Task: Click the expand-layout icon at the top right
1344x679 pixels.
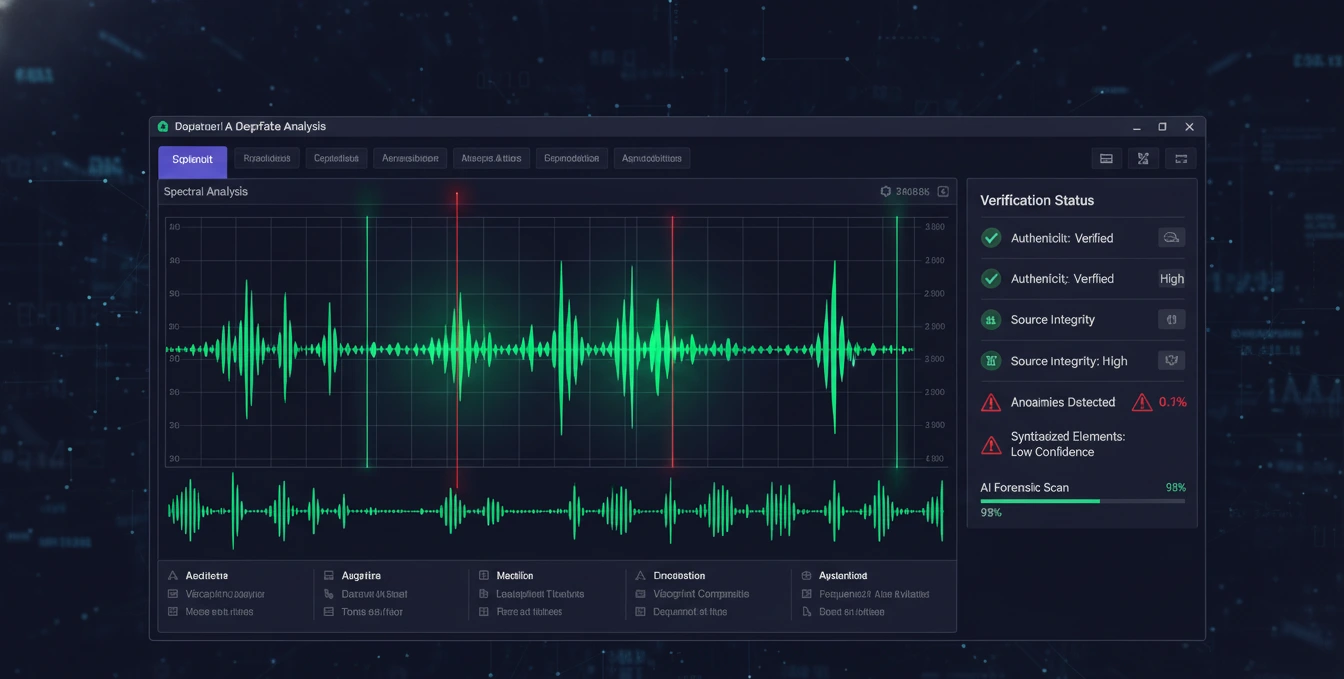Action: click(x=1180, y=157)
